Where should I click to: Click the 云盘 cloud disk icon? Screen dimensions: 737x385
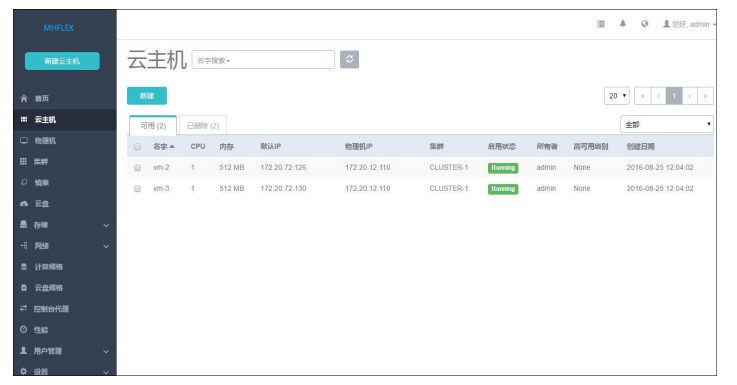point(24,204)
